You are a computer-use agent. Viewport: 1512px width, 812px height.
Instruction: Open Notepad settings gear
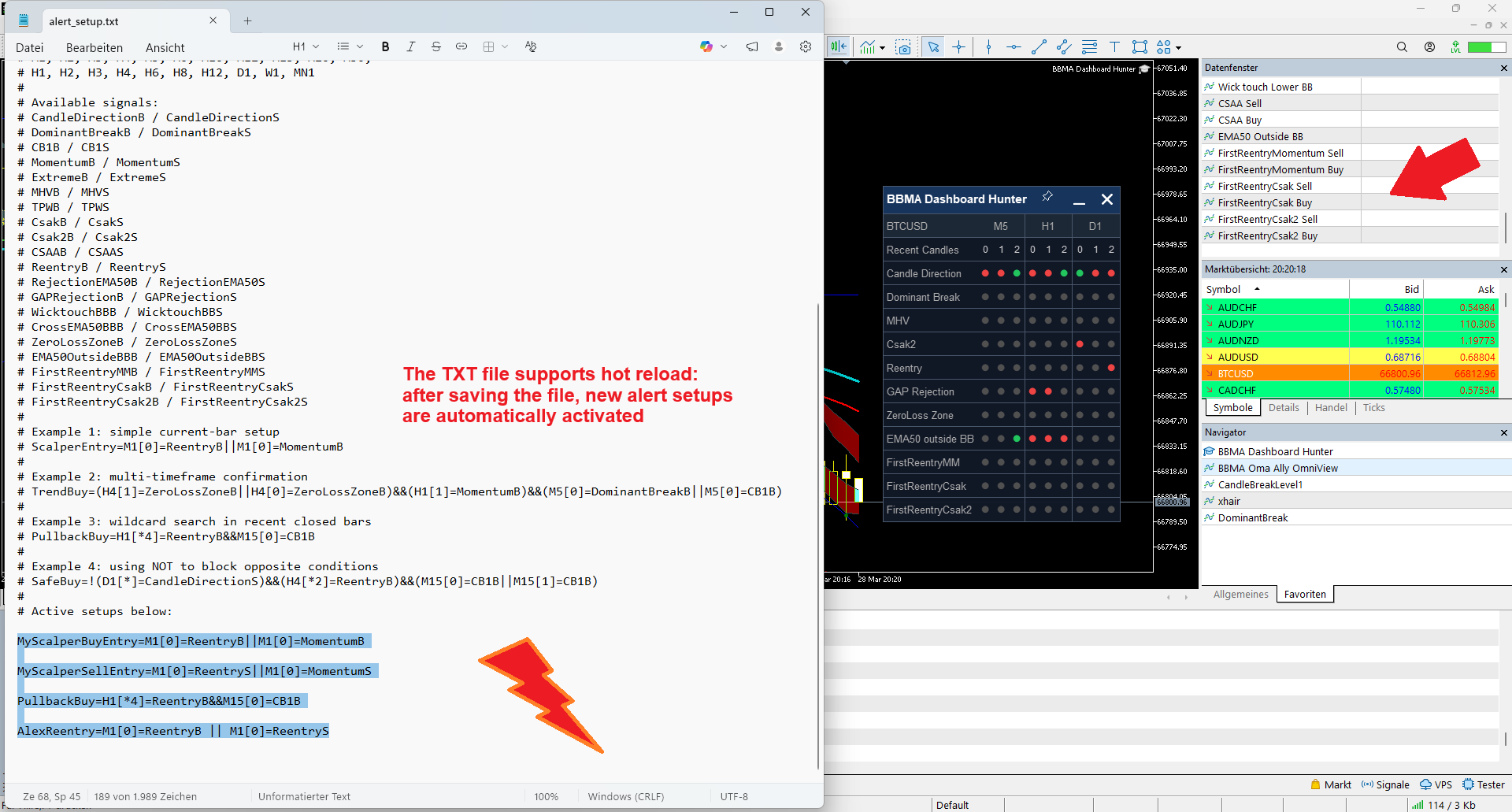coord(806,46)
